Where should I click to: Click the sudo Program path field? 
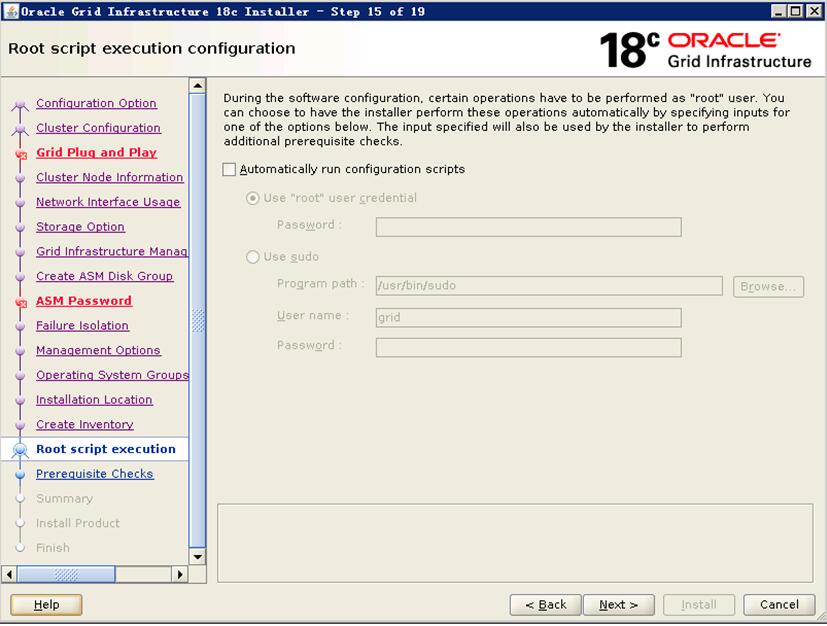point(549,286)
